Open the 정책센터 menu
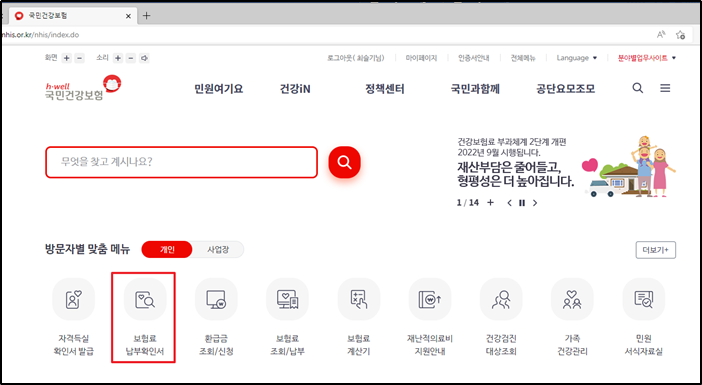 [385, 89]
